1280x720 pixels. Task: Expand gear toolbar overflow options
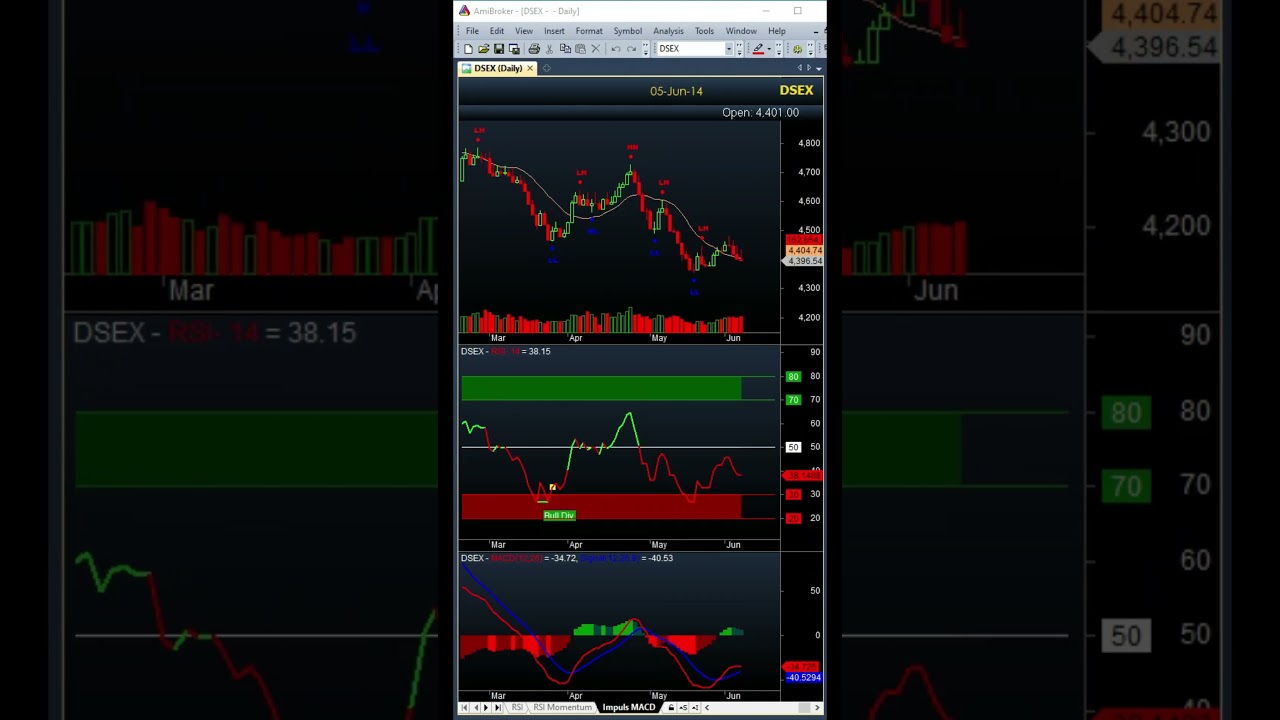click(811, 49)
